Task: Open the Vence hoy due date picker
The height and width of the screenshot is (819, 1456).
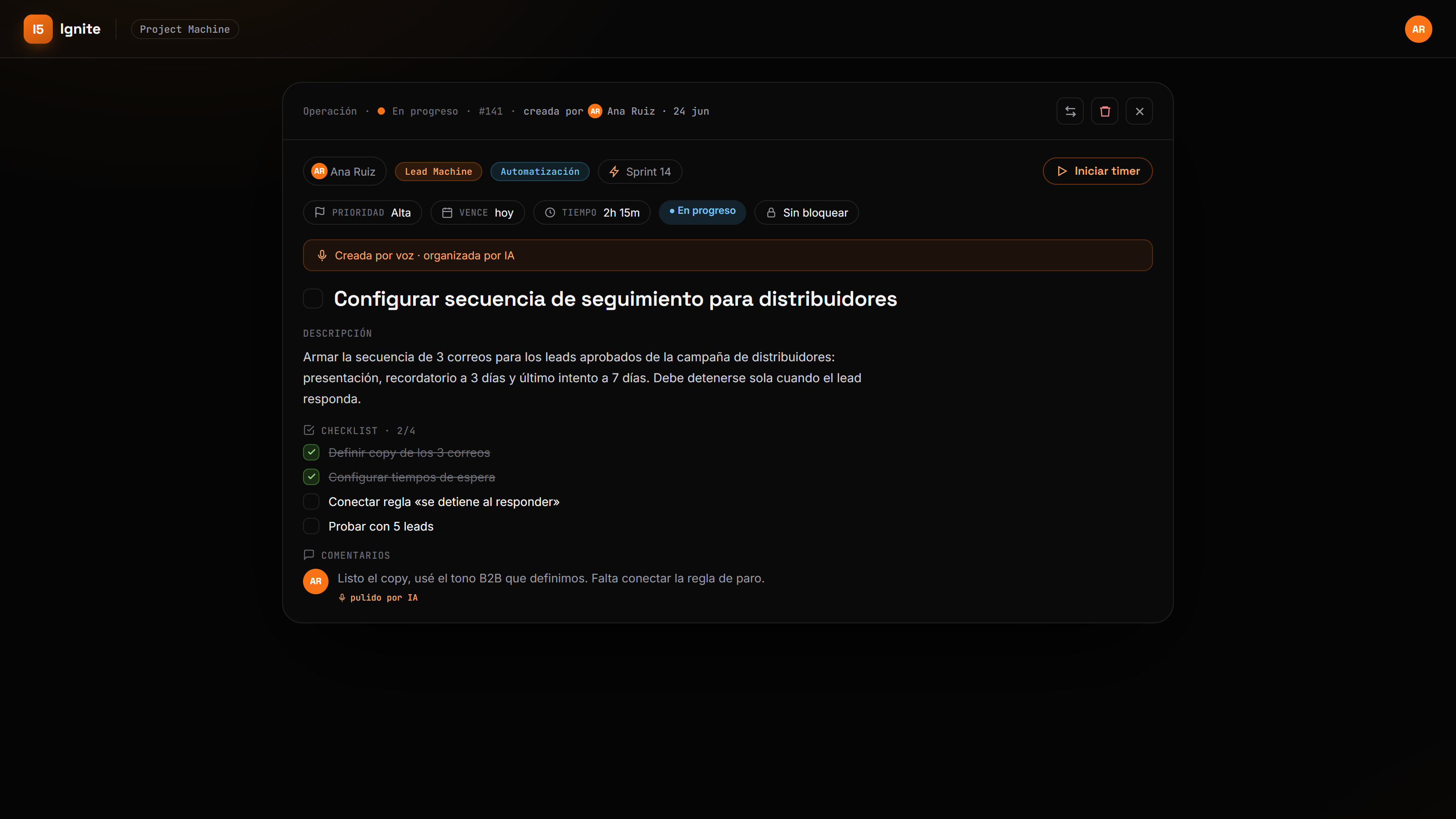Action: pos(477,212)
